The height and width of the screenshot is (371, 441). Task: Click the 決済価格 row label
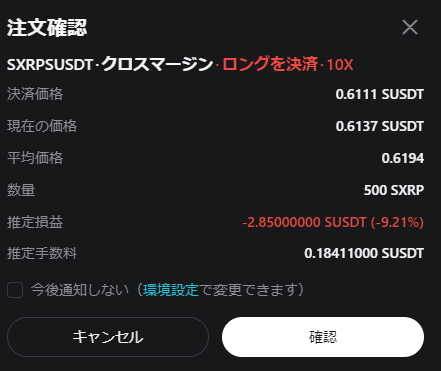(35, 94)
